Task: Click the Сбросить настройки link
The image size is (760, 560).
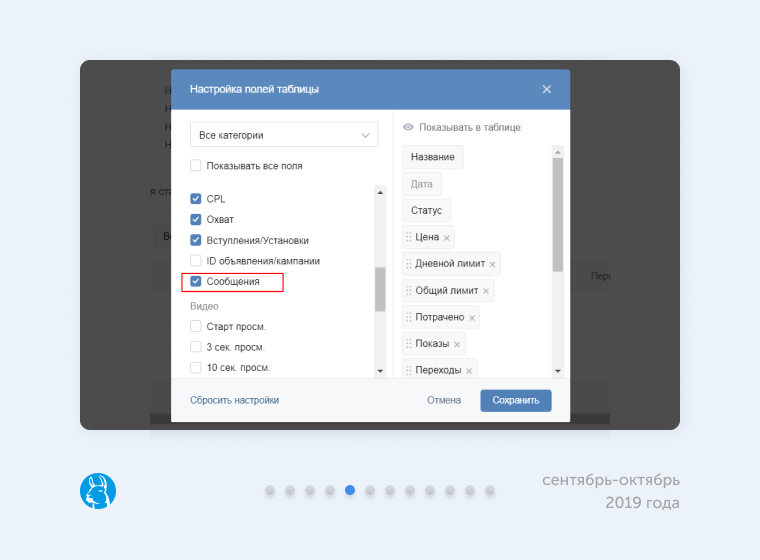Action: pos(234,400)
